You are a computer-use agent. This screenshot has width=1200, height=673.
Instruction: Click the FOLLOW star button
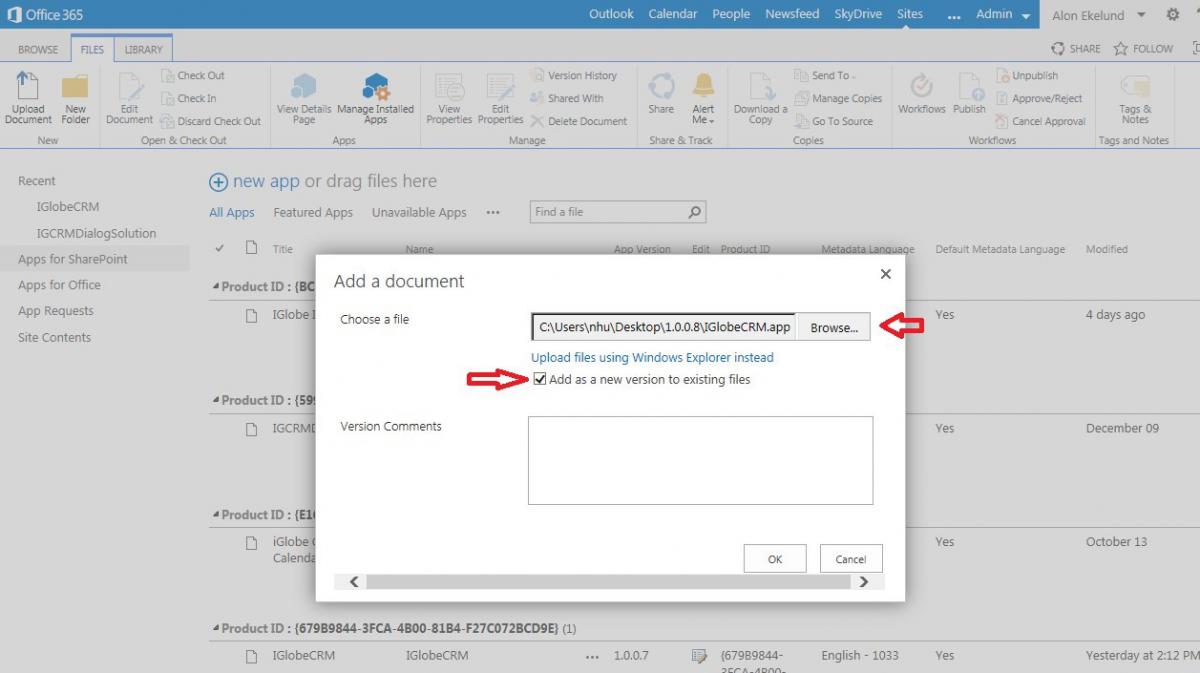coord(1144,49)
